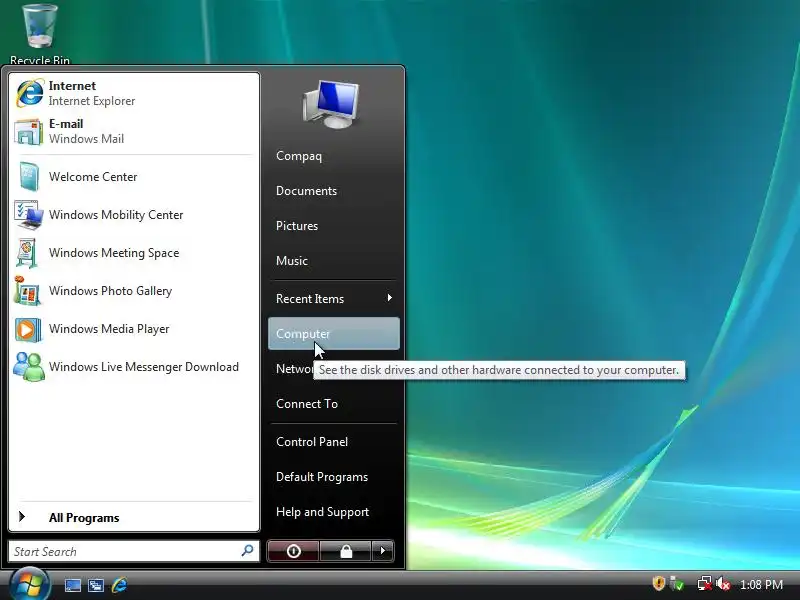Click the search magnifier icon
This screenshot has height=600, width=800.
point(247,551)
